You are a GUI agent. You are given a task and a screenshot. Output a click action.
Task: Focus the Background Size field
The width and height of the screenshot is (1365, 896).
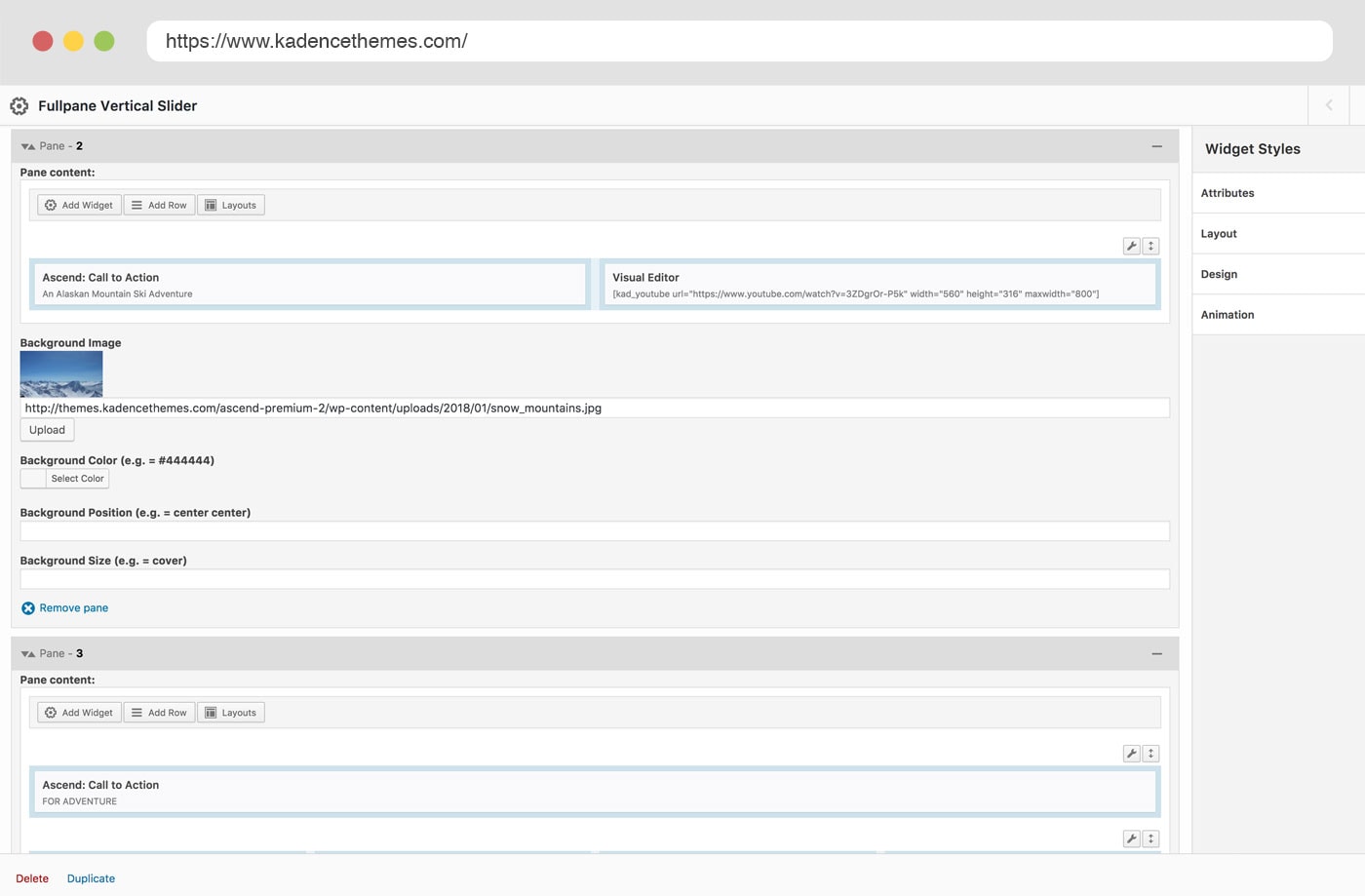coord(595,579)
